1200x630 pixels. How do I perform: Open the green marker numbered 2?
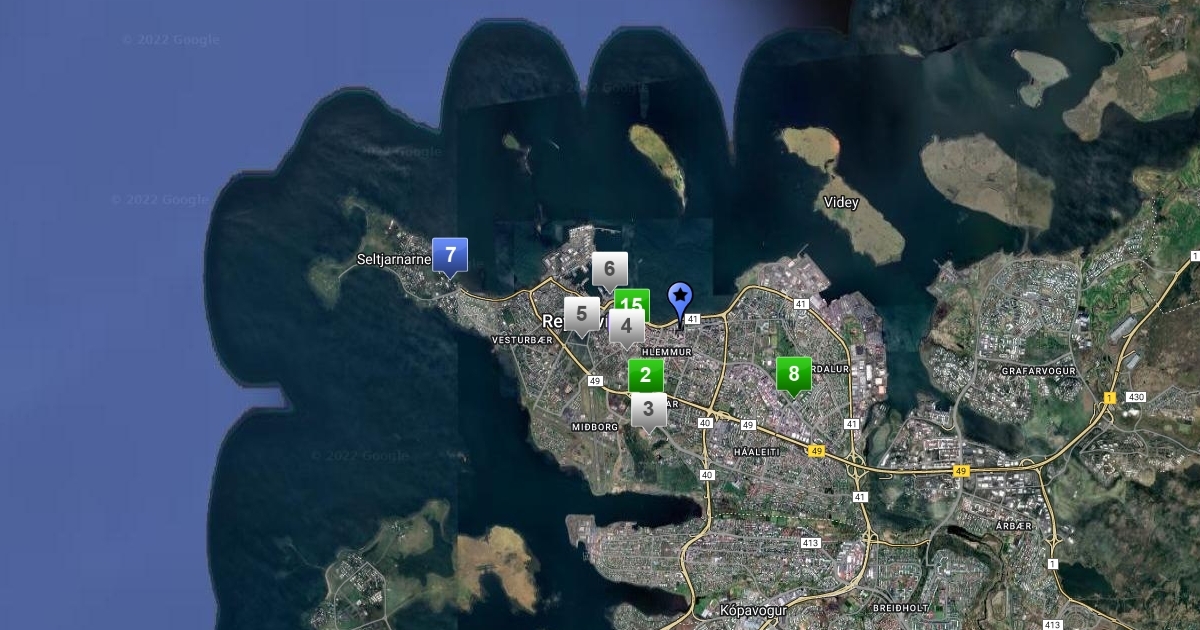pos(645,375)
